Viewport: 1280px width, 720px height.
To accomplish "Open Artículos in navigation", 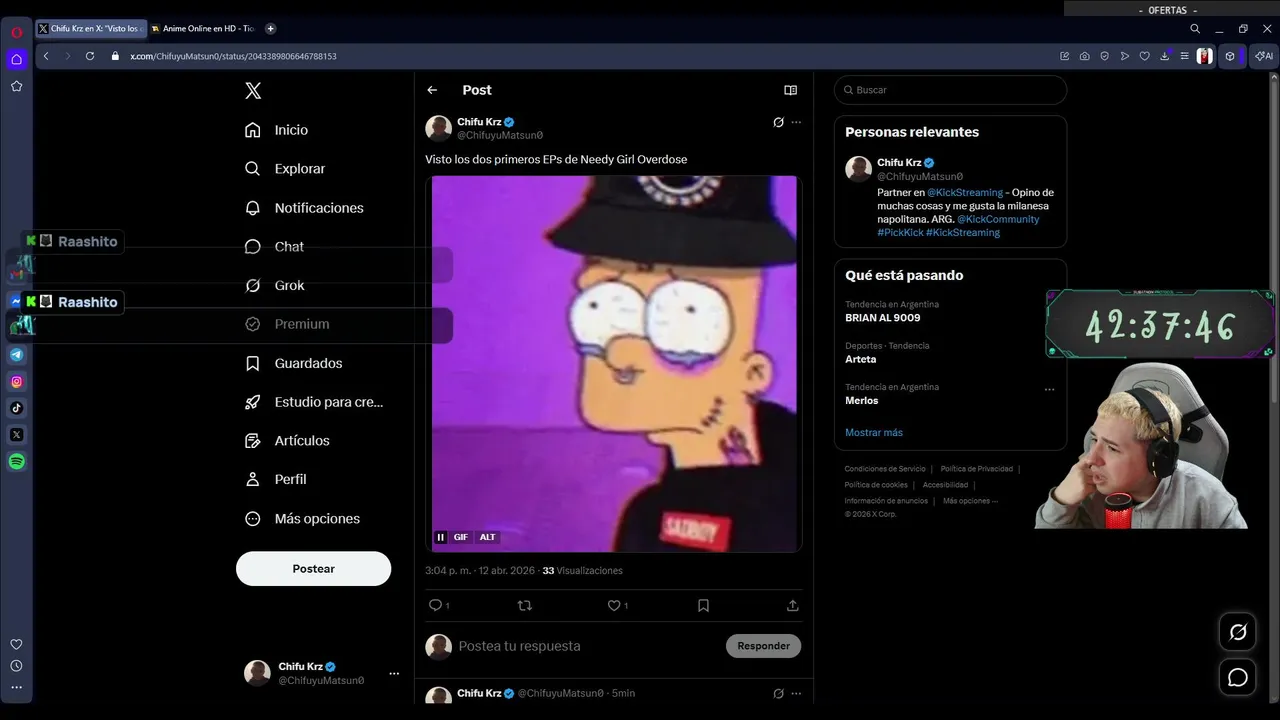I will 288,440.
